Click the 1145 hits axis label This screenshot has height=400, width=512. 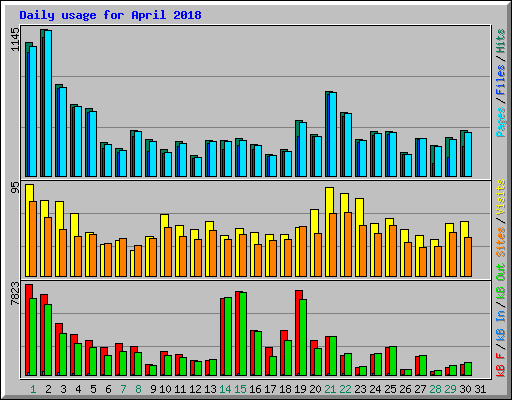point(15,40)
